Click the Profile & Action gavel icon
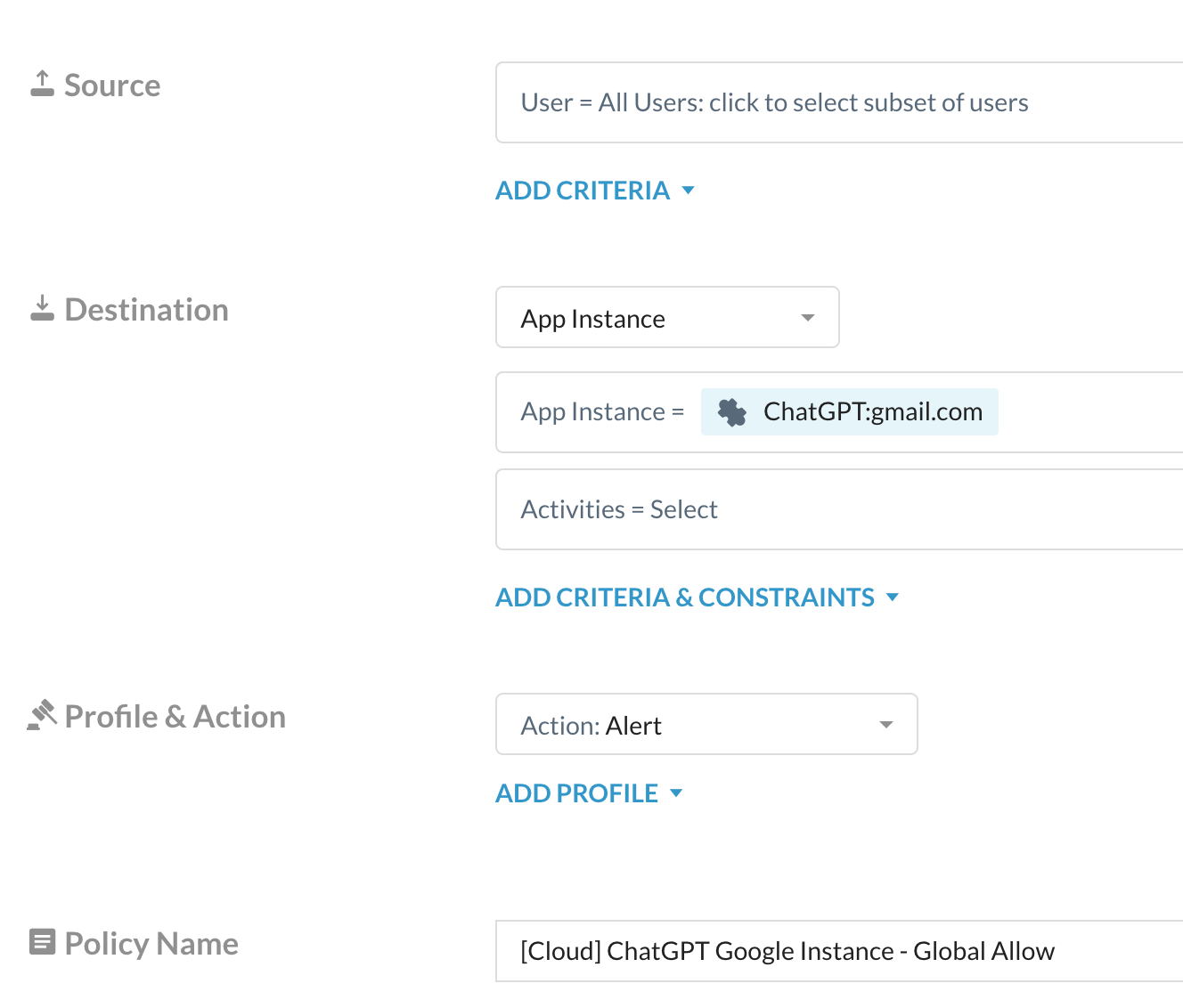Screen dimensions: 1183x1008 [42, 715]
